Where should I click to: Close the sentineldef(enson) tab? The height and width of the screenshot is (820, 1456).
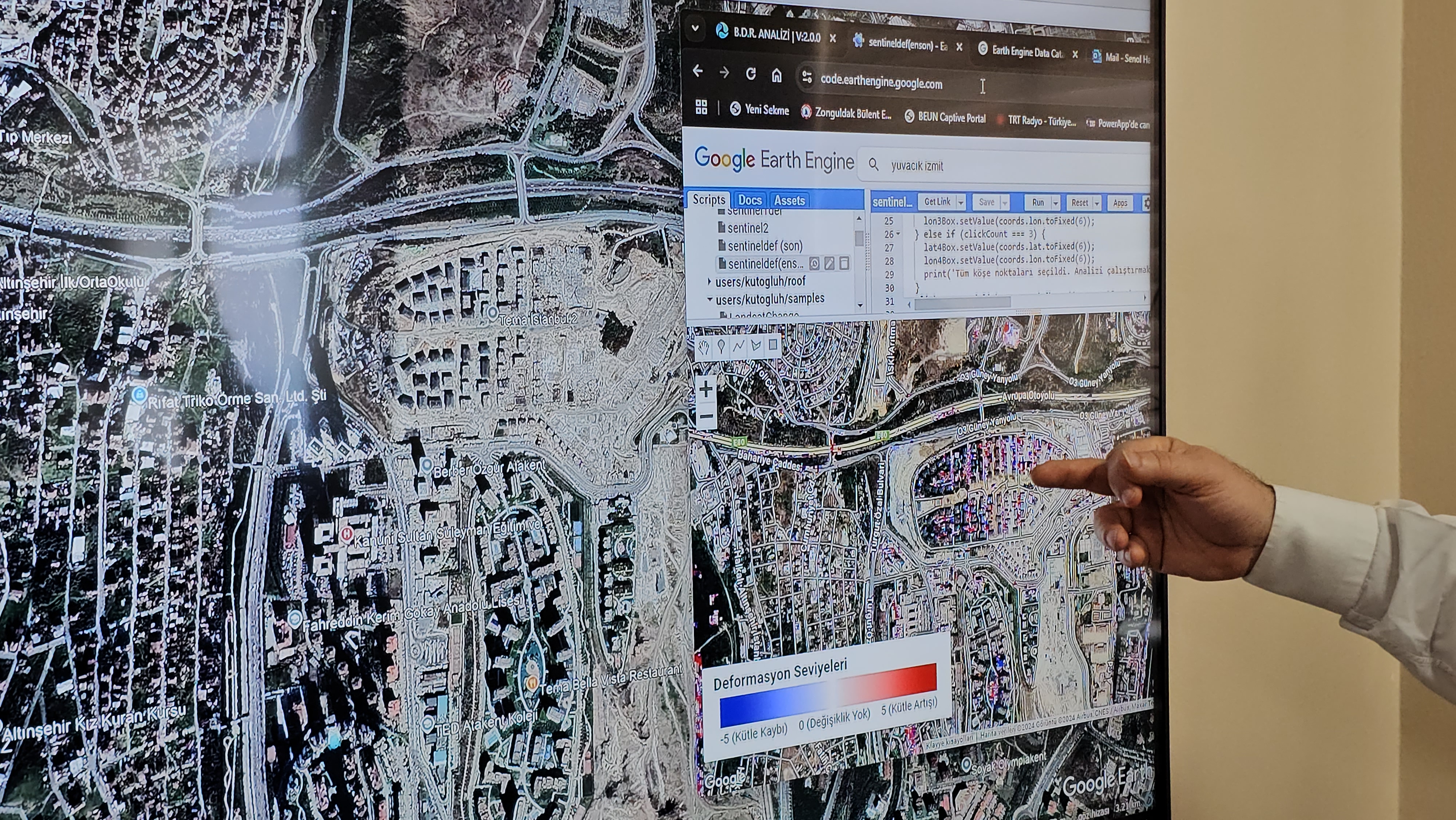click(959, 47)
